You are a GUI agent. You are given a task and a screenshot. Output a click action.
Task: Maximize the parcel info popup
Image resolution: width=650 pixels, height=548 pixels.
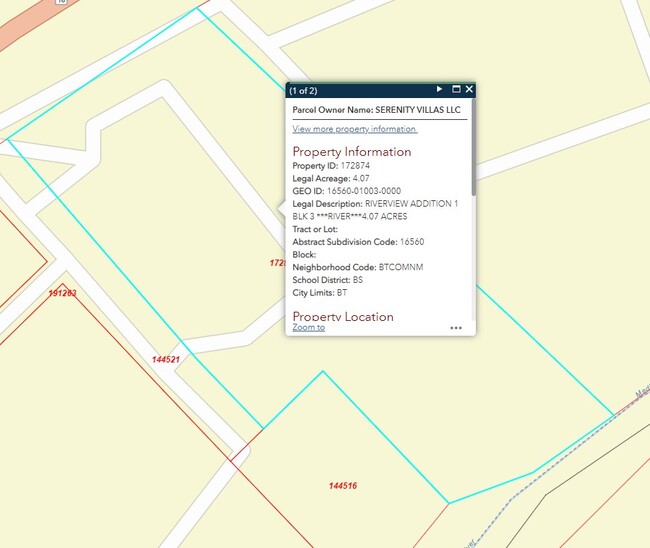pos(455,90)
